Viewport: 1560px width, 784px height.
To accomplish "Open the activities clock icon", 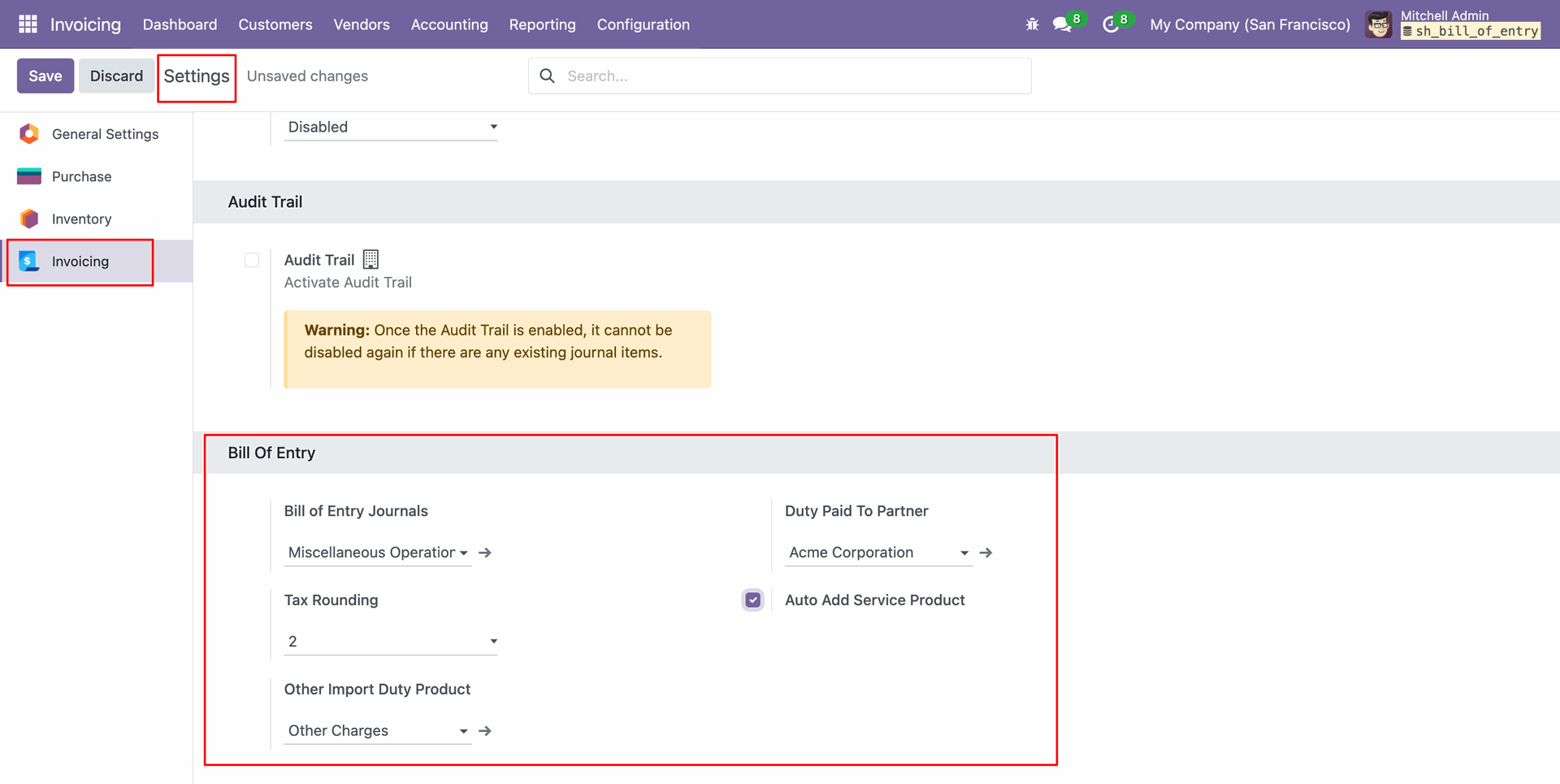I will [x=1110, y=24].
